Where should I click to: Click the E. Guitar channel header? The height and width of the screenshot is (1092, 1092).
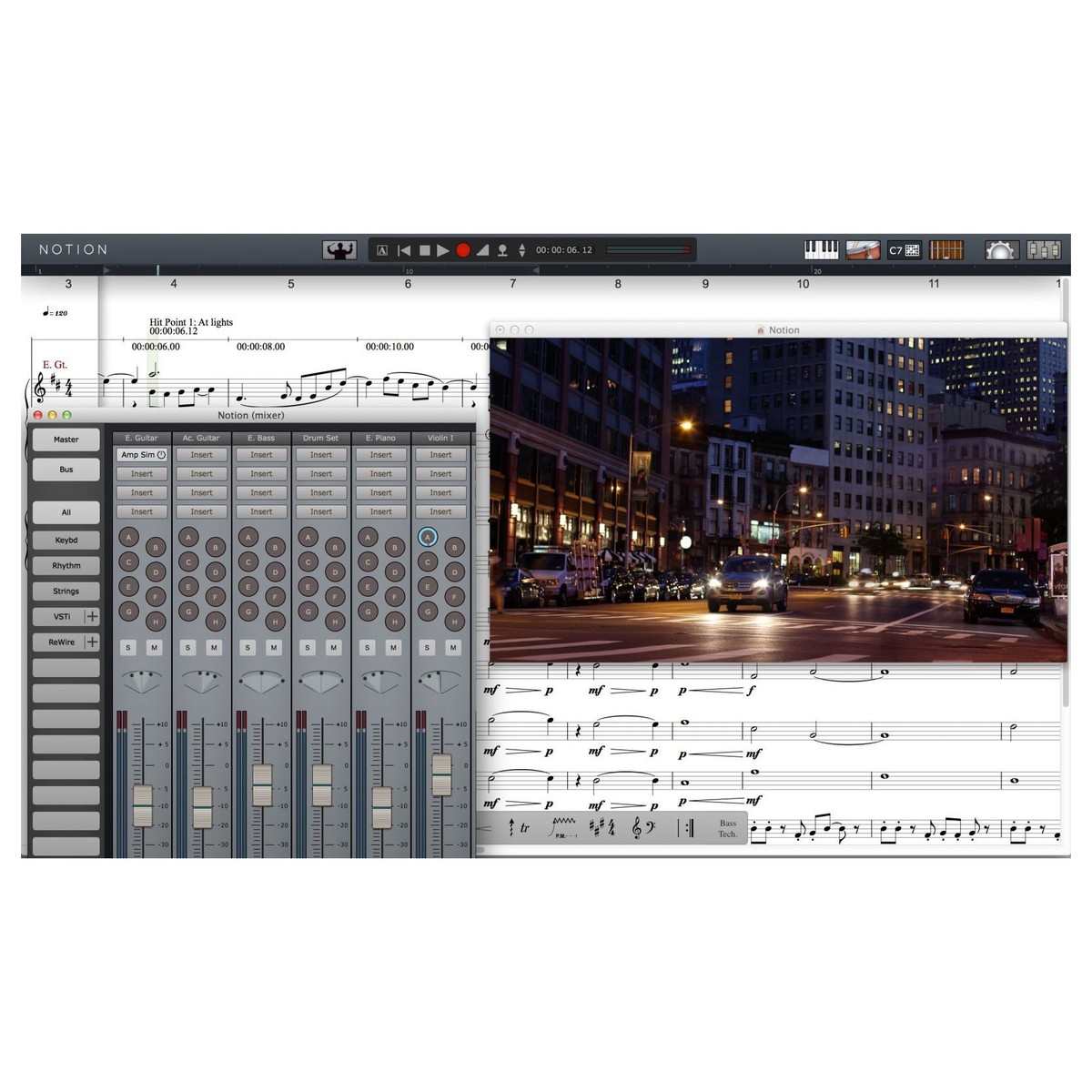click(x=142, y=438)
